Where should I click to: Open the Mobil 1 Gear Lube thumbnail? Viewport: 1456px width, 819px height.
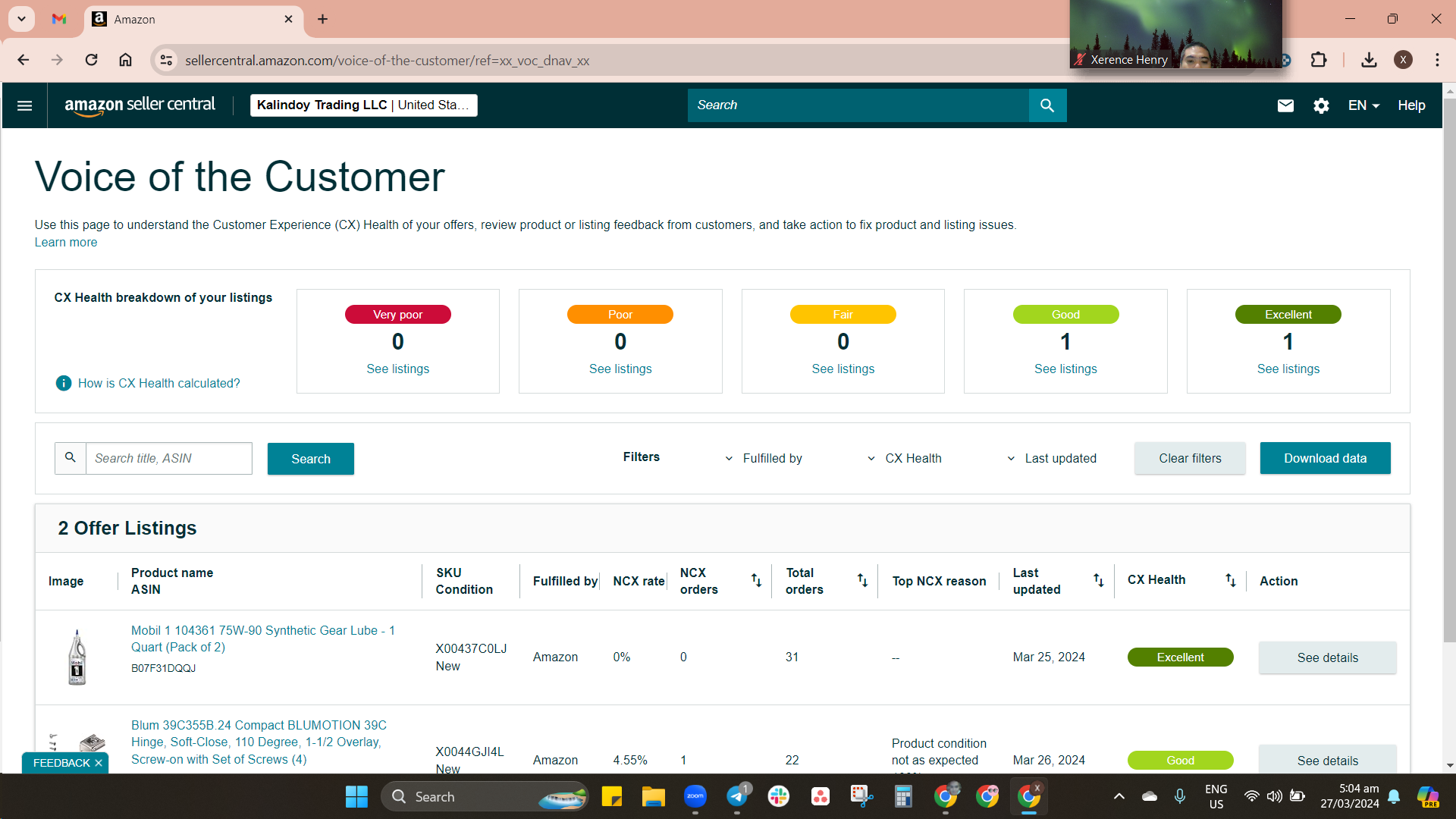coord(77,657)
